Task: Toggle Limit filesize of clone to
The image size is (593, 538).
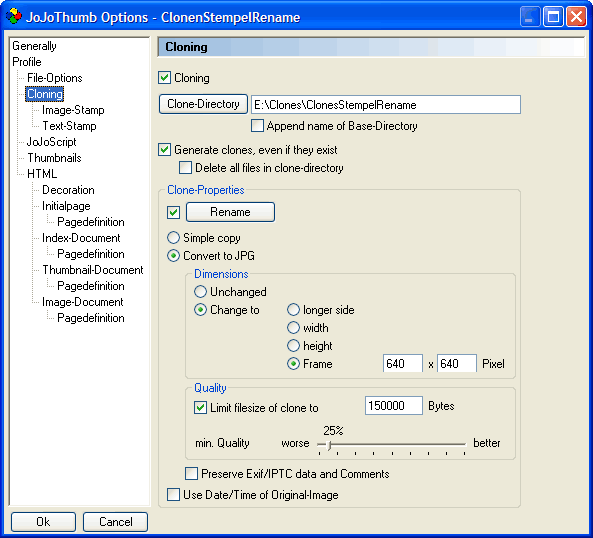Action: tap(200, 408)
